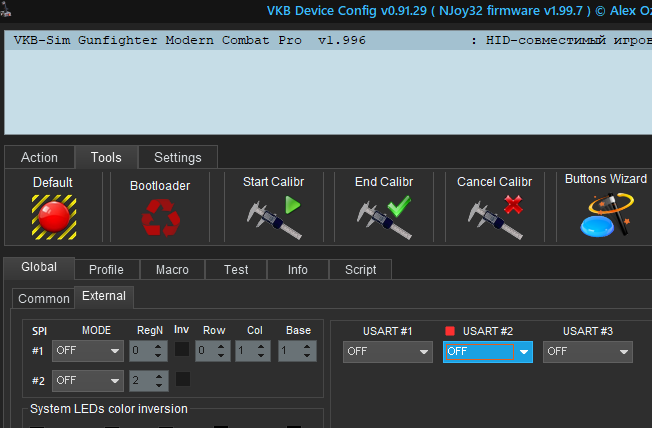The width and height of the screenshot is (652, 428).
Task: Open the SPI #1 MODE dropdown
Action: click(x=89, y=351)
